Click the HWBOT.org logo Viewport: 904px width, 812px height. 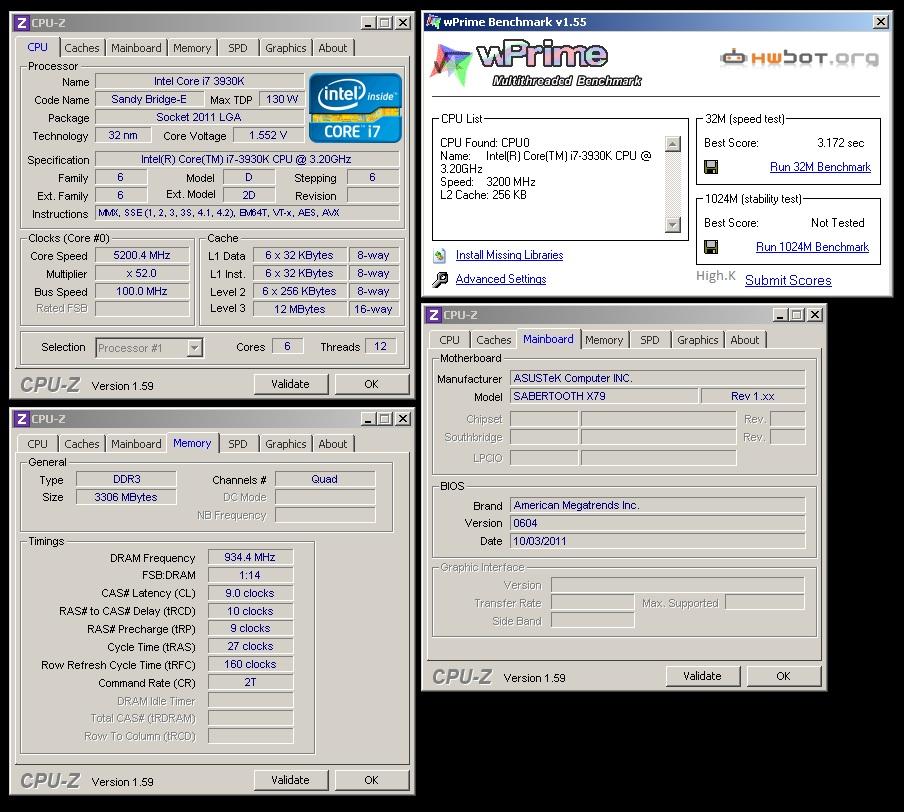(x=800, y=58)
